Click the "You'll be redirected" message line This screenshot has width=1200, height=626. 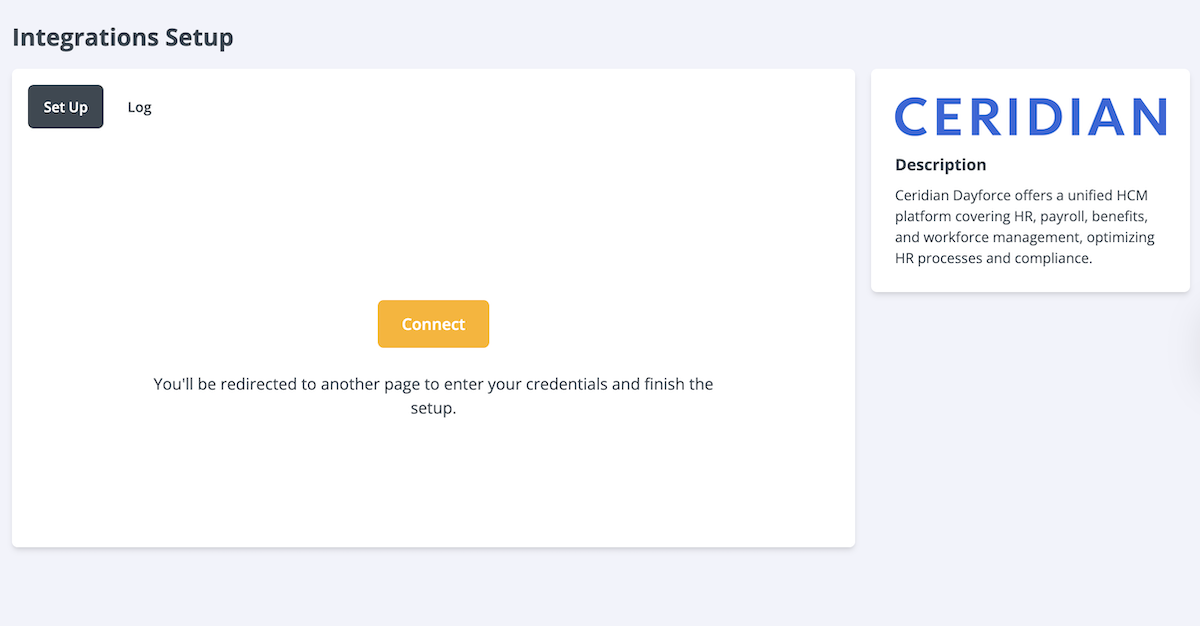[433, 384]
